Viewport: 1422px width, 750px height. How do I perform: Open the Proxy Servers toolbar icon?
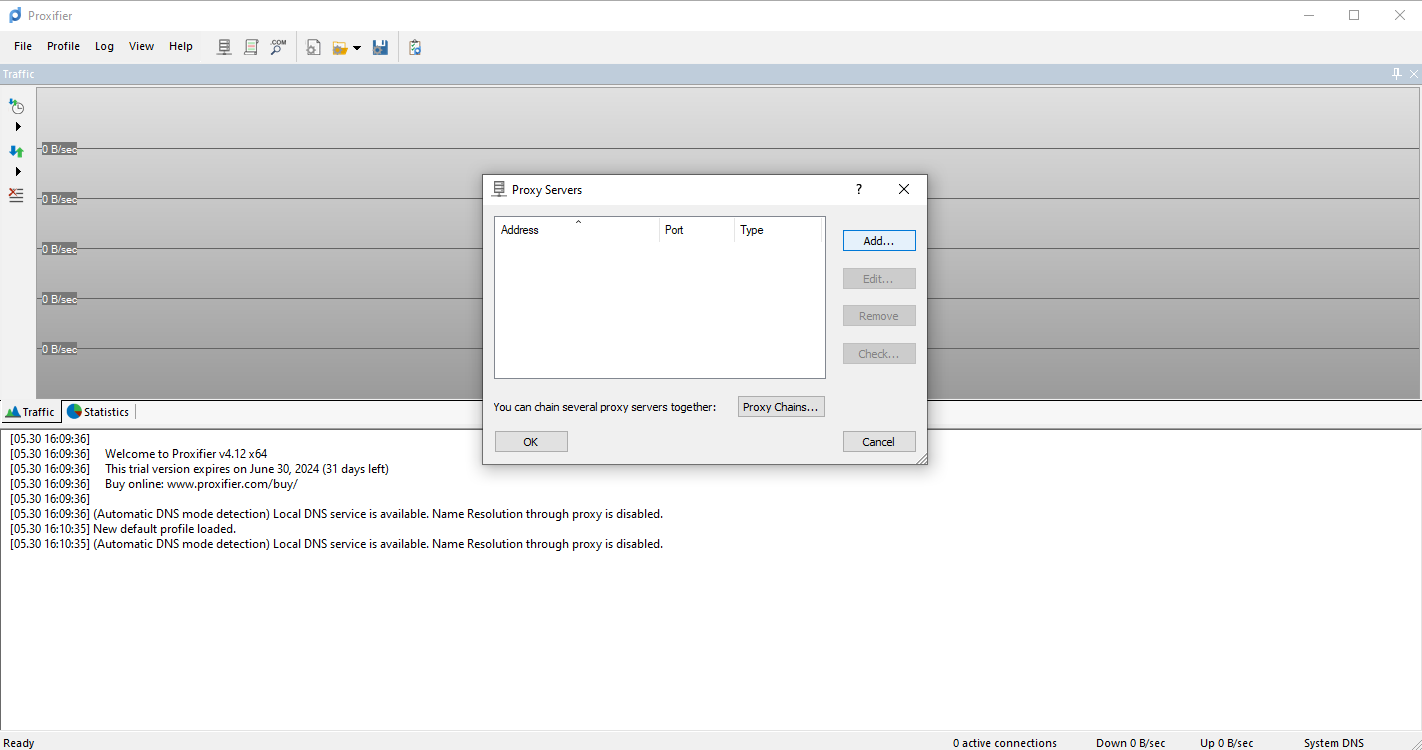point(224,47)
